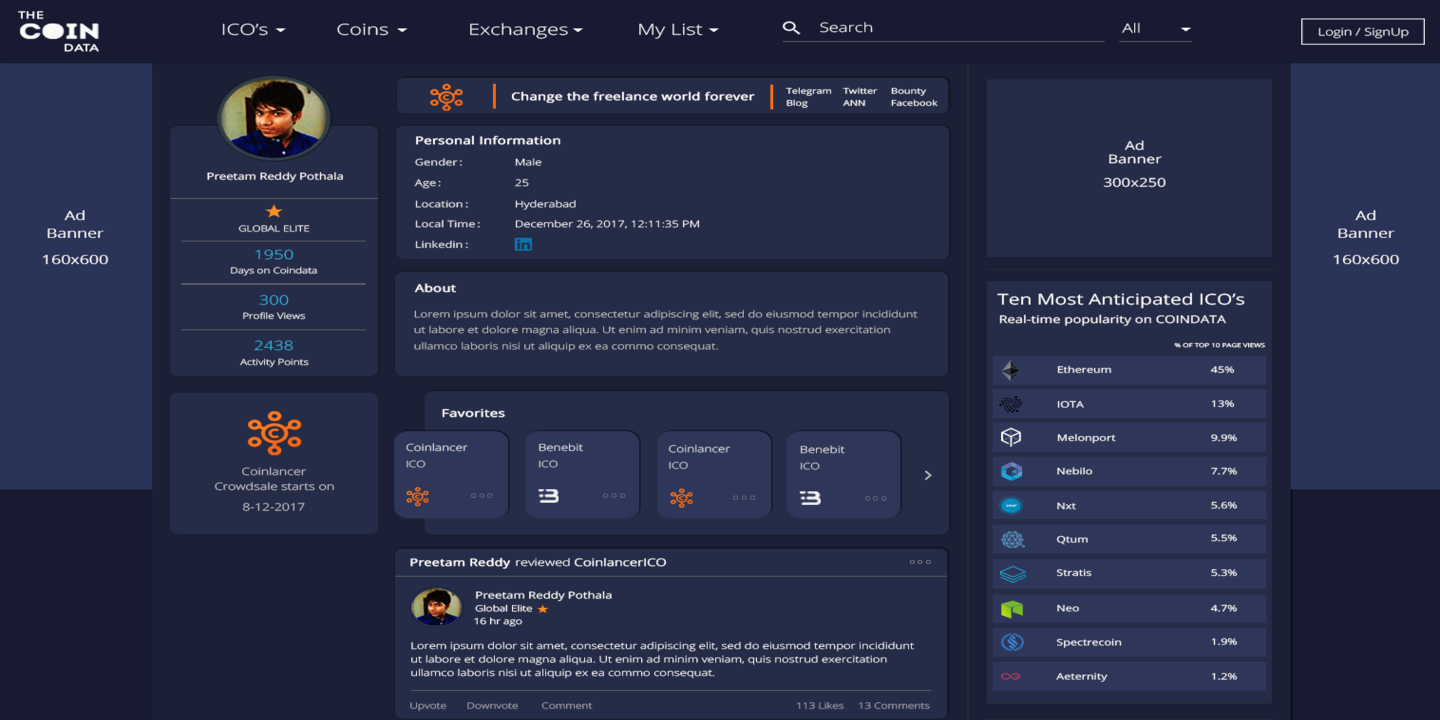Click the 4.7% value for Neo

(x=1224, y=608)
